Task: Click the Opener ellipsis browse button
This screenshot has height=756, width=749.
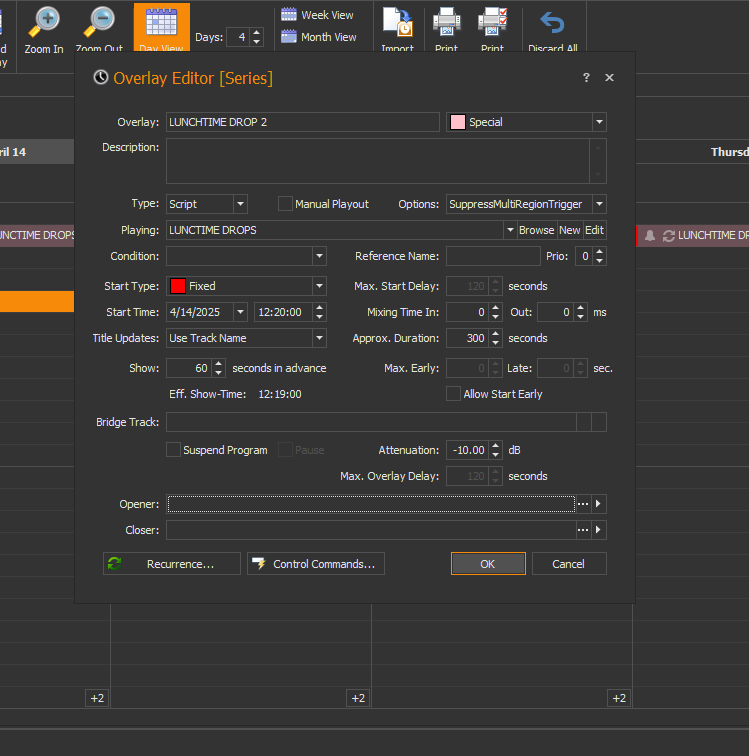Action: [583, 504]
